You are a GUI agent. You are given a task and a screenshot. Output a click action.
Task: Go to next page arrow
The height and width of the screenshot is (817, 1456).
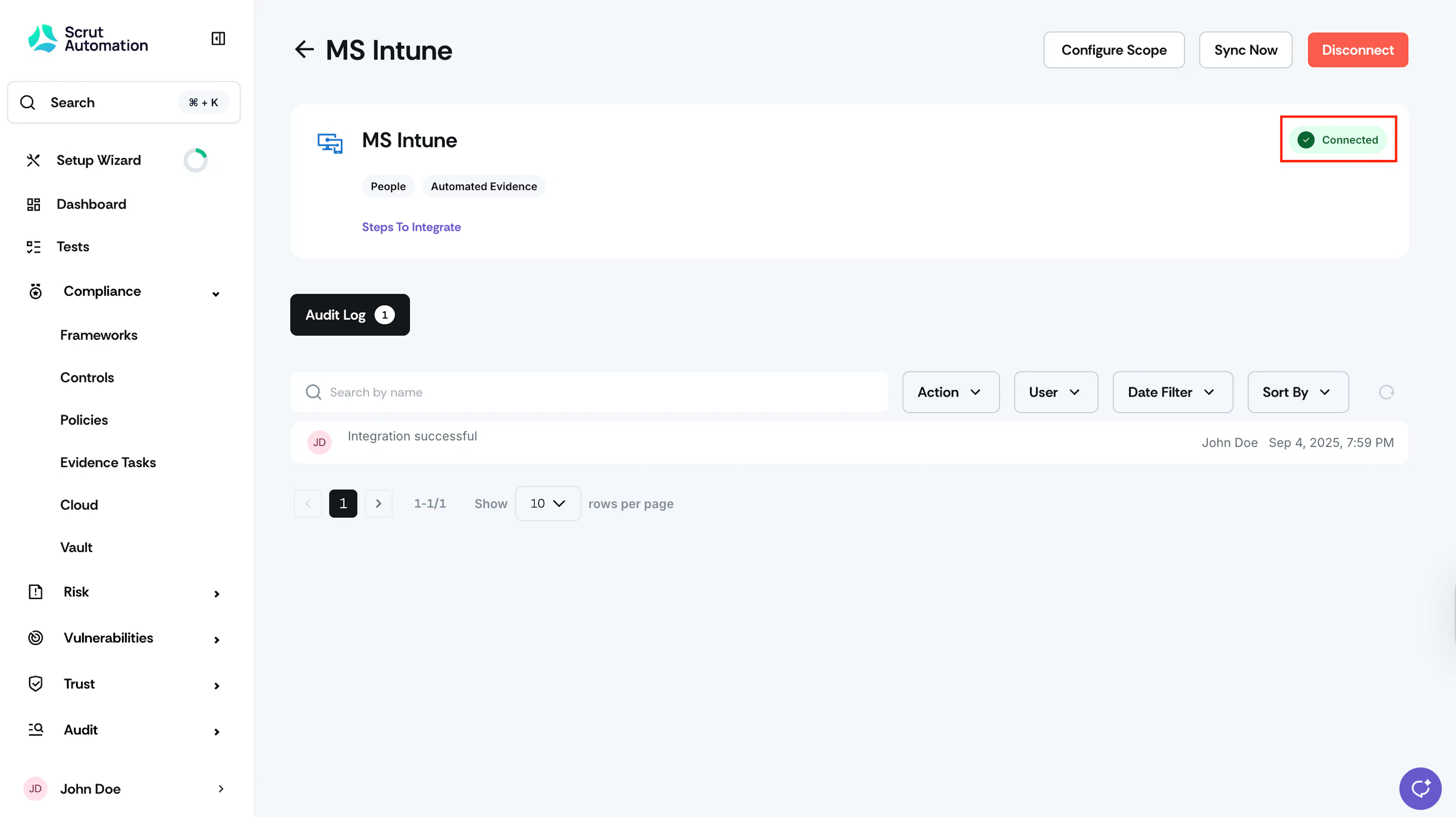tap(379, 503)
